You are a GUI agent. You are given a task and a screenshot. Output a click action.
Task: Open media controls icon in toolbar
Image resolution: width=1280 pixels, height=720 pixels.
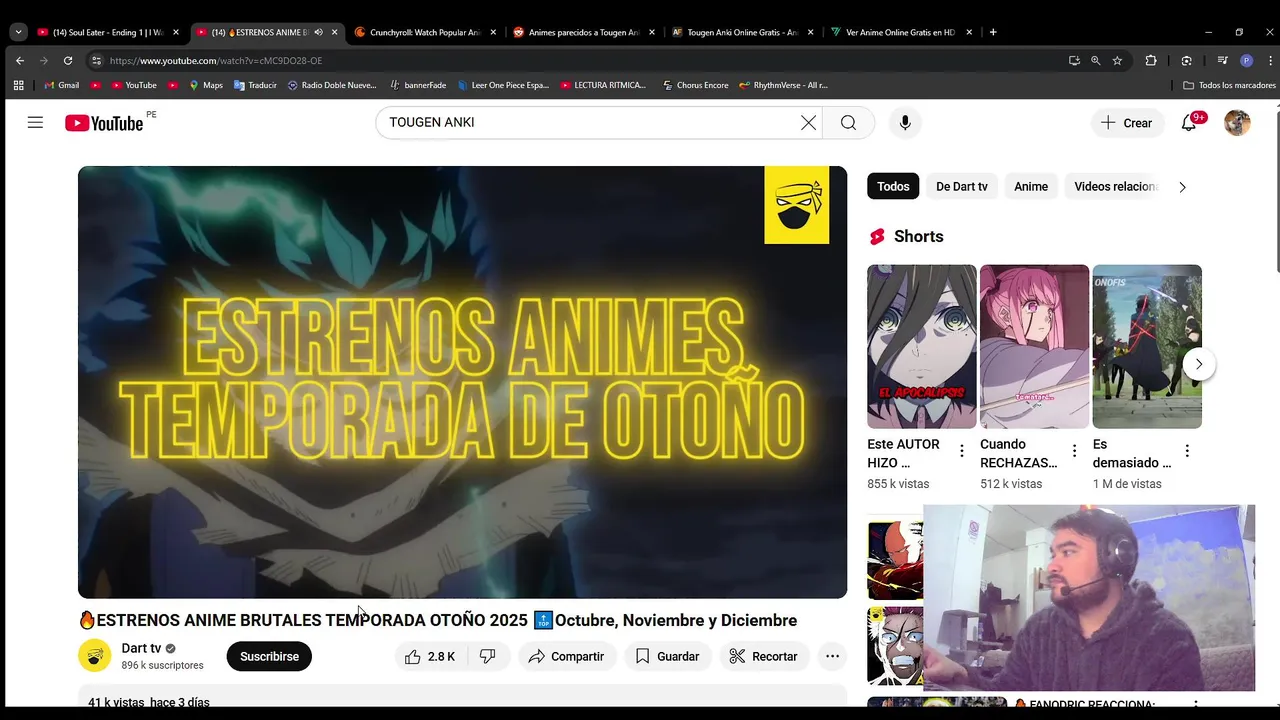pos(1222,60)
